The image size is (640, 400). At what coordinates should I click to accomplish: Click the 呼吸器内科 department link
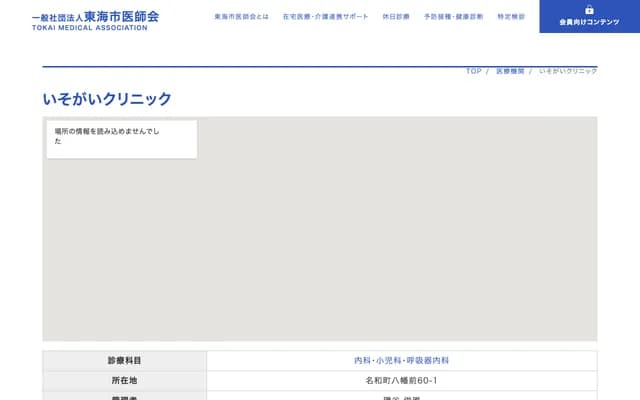pyautogui.click(x=427, y=360)
